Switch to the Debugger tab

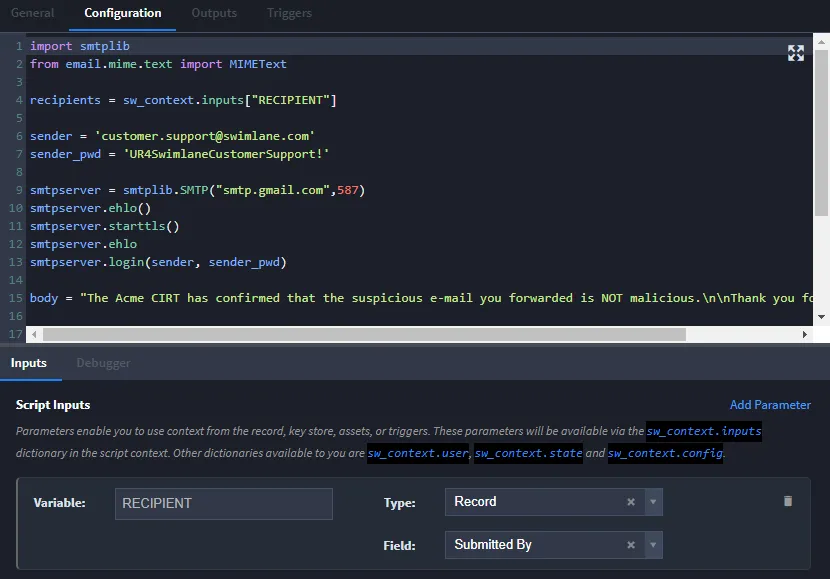coord(103,363)
